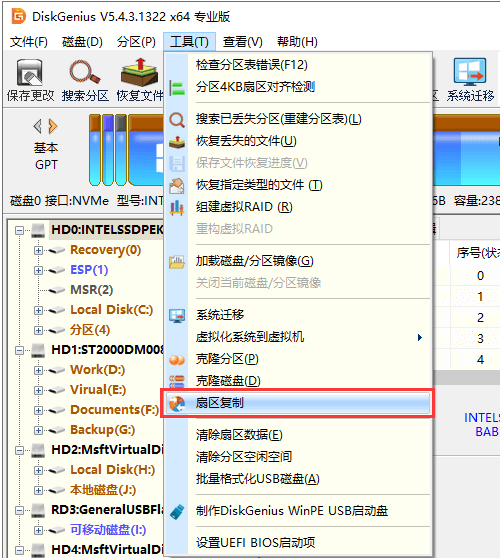Click the orange discs icon beside 克隆分区
502x559 pixels.
(177, 360)
